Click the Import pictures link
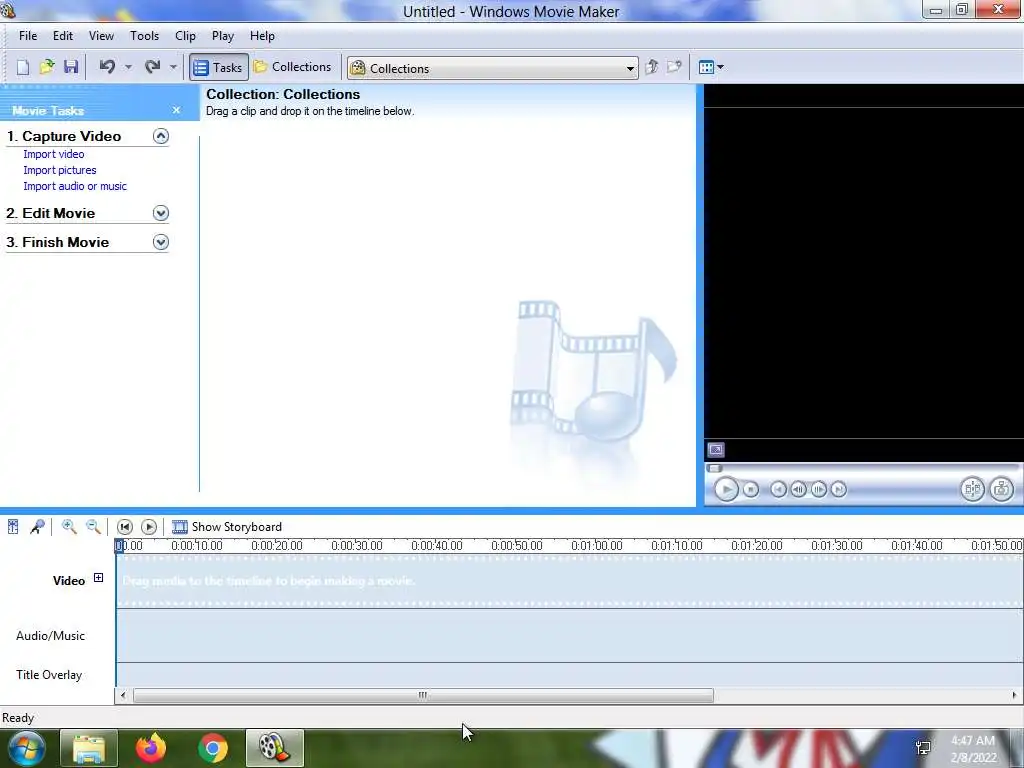This screenshot has height=768, width=1024. (x=59, y=170)
